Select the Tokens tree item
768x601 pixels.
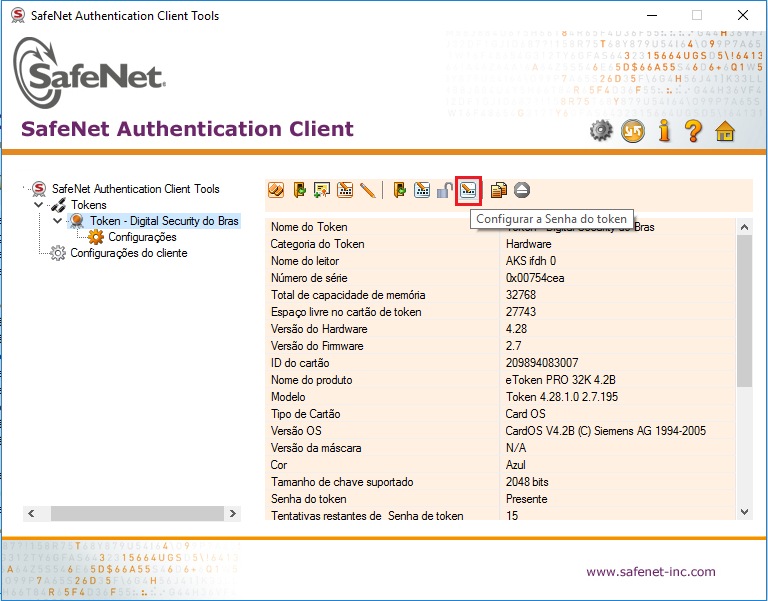(89, 205)
